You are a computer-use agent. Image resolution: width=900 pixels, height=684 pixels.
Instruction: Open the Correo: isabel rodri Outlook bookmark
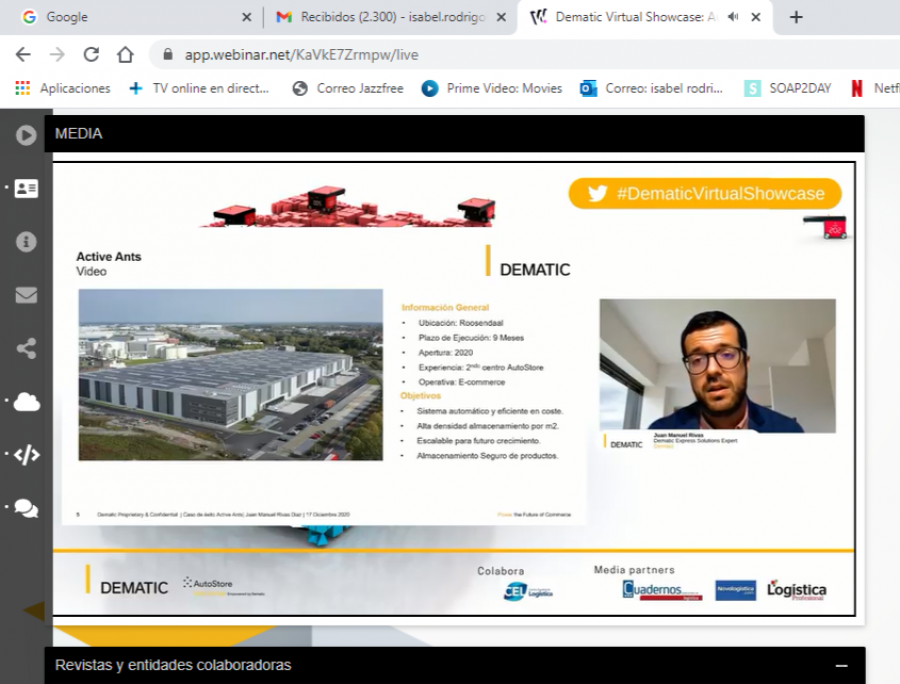651,88
